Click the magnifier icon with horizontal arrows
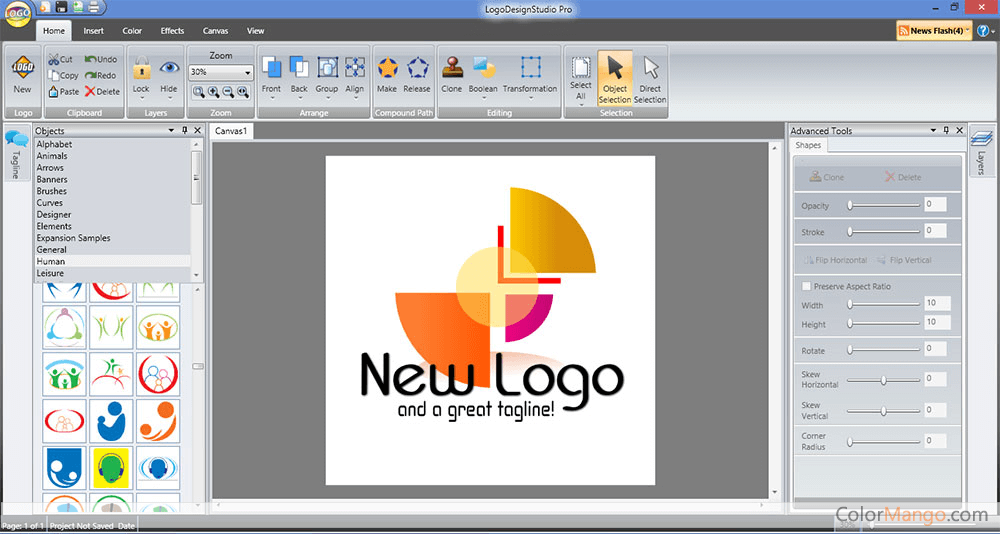Screen dimensions: 1000x534 tap(243, 92)
